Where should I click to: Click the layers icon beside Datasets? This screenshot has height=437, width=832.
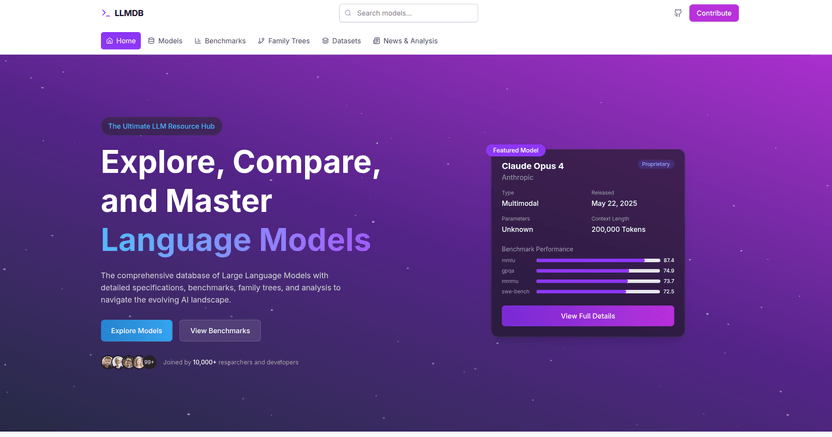tap(325, 41)
